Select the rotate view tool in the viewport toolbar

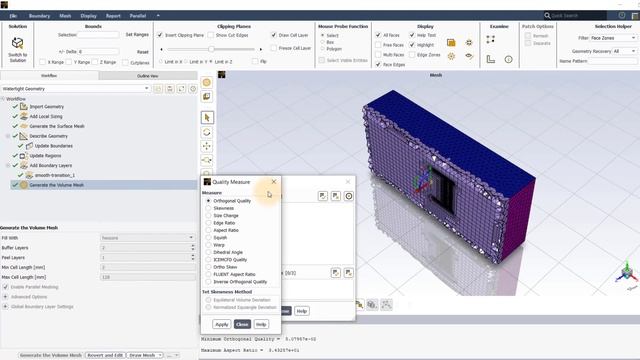point(207,132)
